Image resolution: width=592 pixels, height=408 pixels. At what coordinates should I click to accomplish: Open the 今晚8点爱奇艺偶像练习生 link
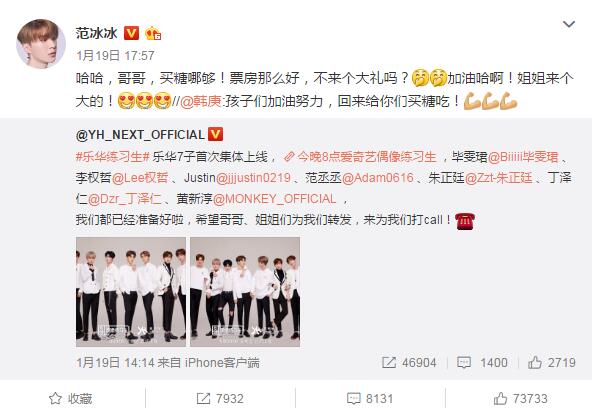[x=360, y=157]
